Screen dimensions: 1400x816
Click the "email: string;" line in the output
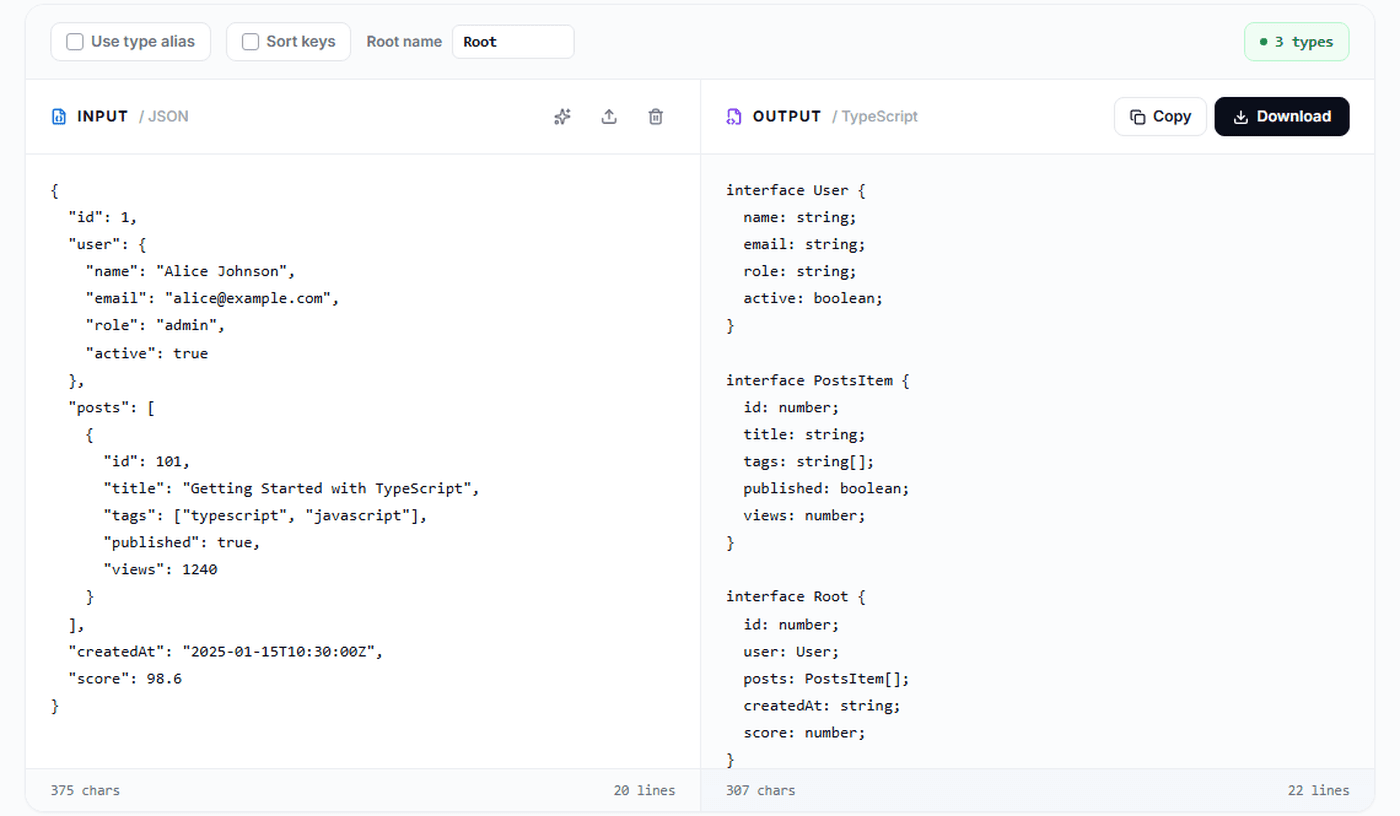805,244
